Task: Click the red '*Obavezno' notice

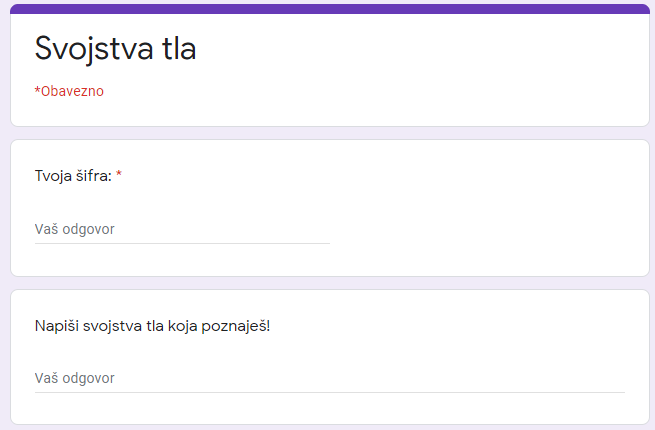Action: [69, 91]
